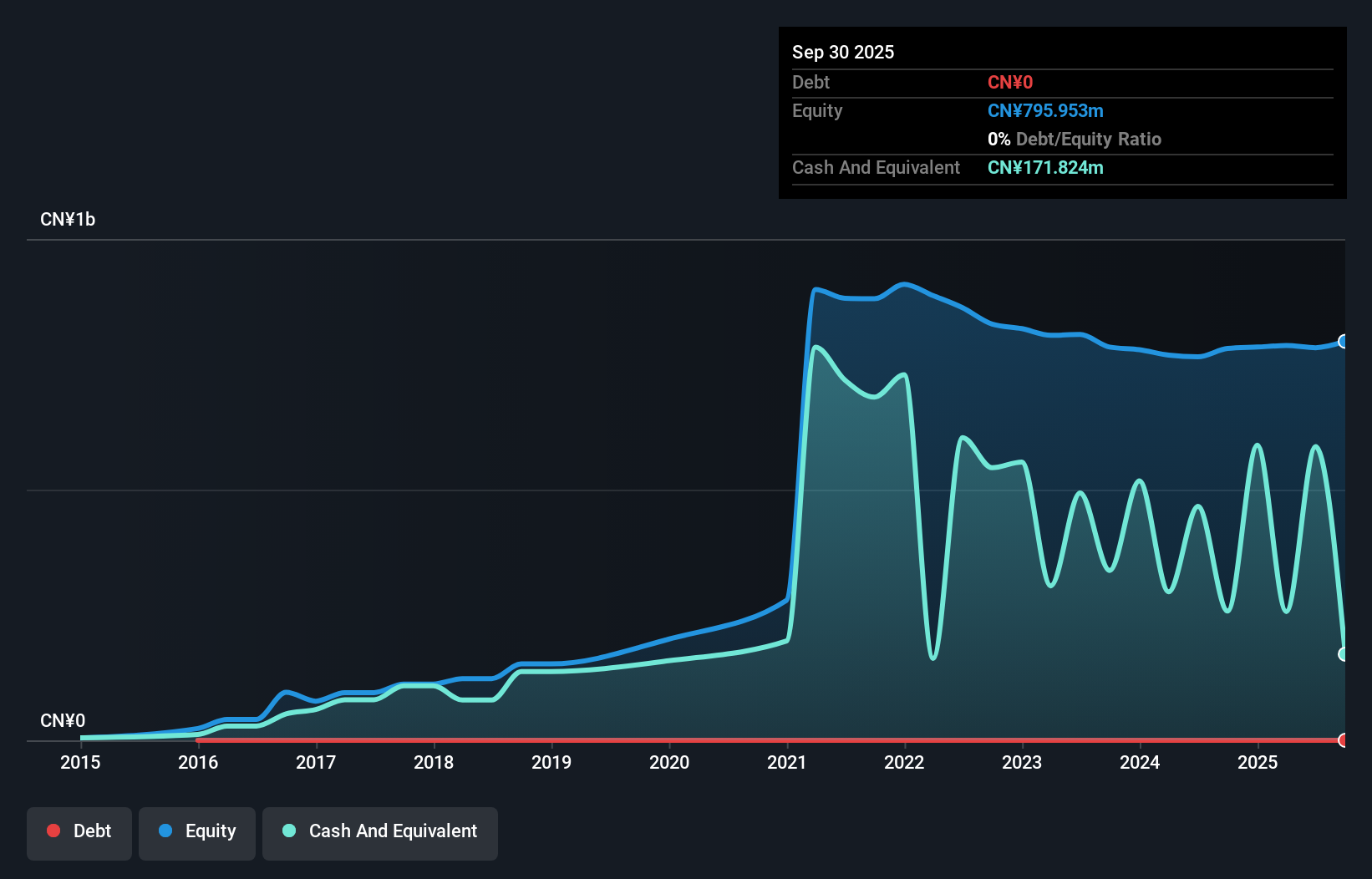Click the 2018 year label

click(x=434, y=762)
